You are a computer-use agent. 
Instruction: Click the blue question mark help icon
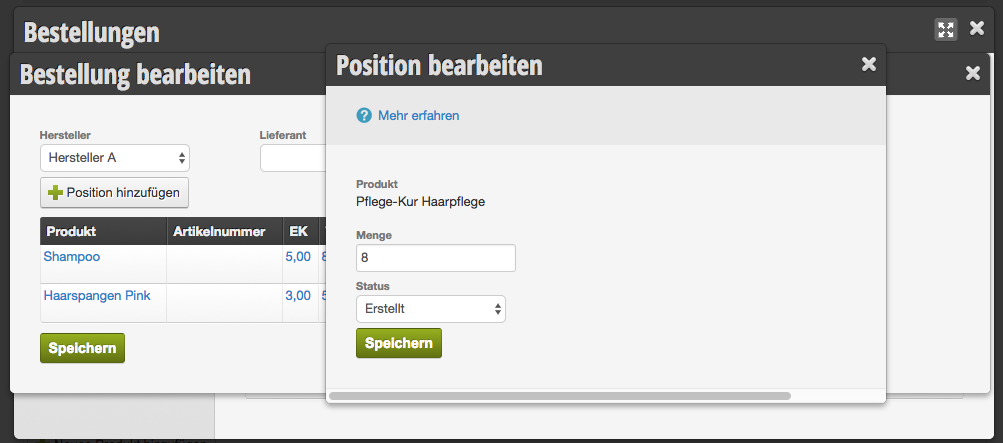pos(364,116)
